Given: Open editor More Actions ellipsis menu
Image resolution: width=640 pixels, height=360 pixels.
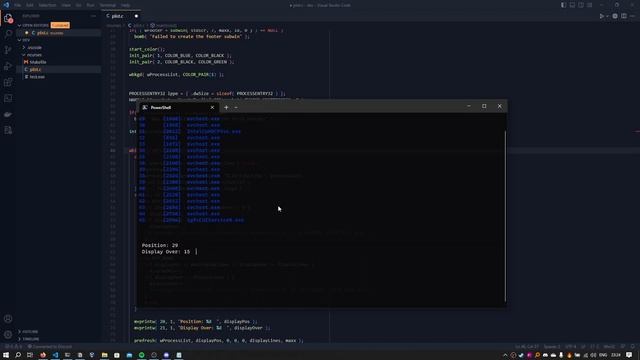Looking at the screenshot, I should [632, 16].
